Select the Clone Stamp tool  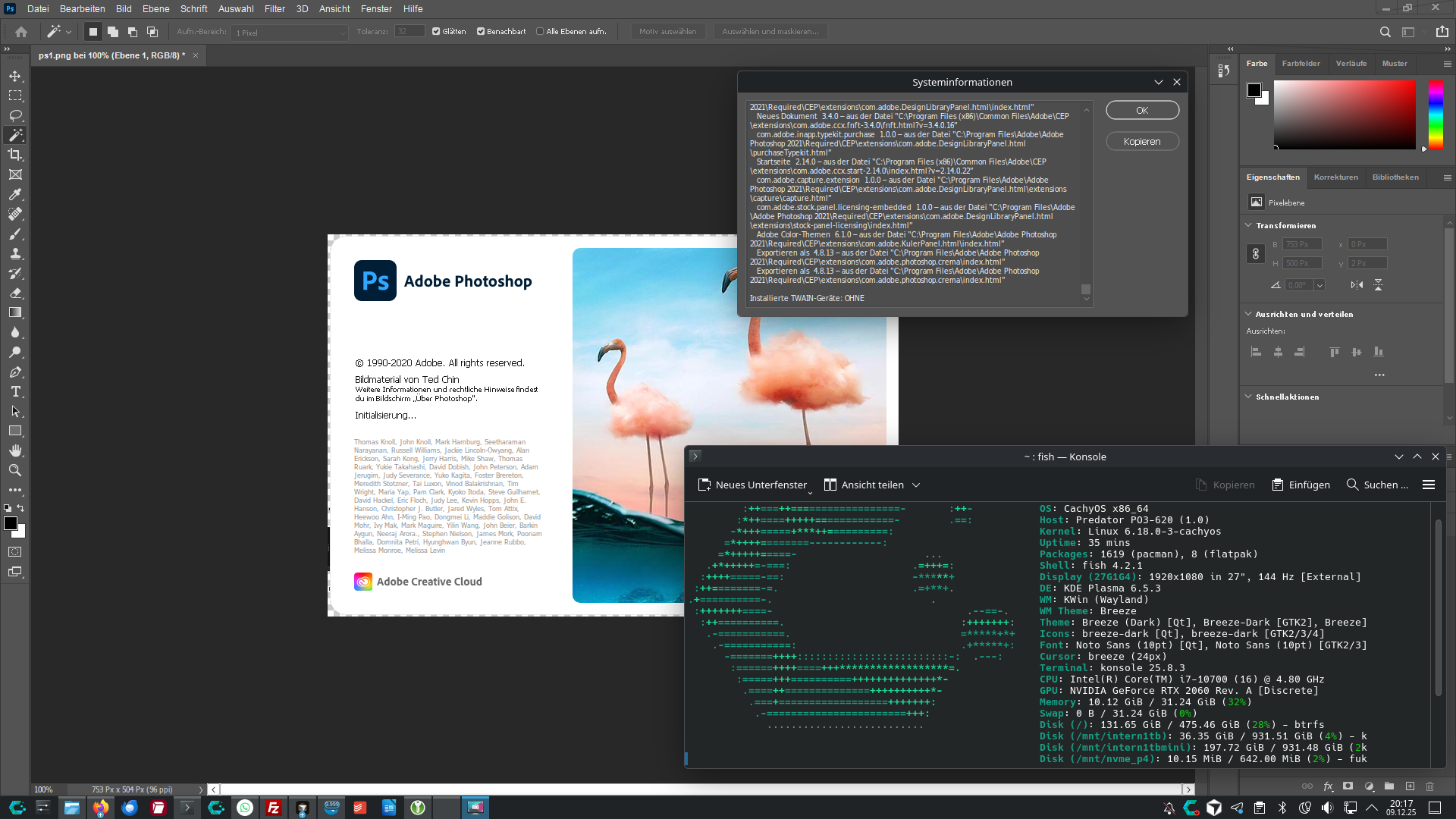[14, 253]
